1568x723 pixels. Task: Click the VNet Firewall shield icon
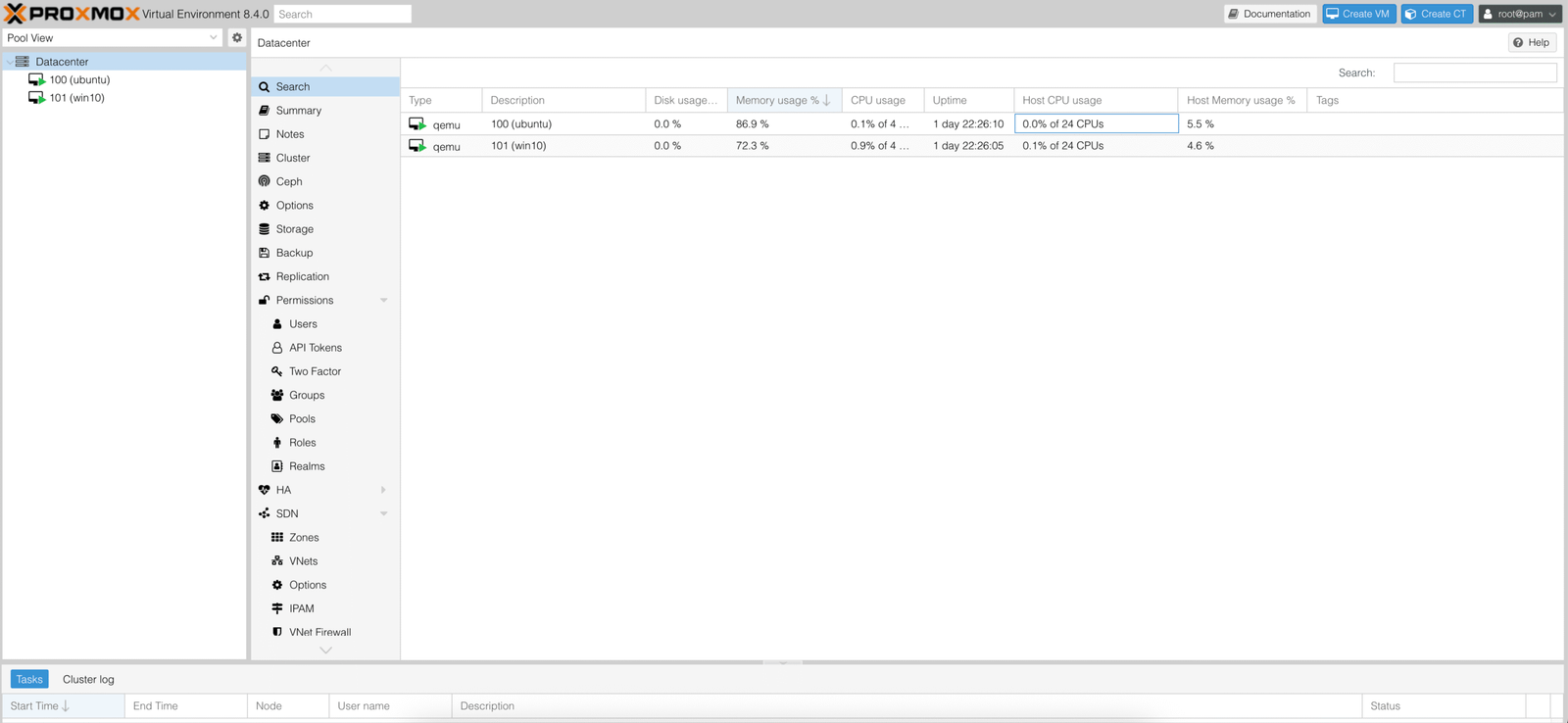tap(277, 632)
